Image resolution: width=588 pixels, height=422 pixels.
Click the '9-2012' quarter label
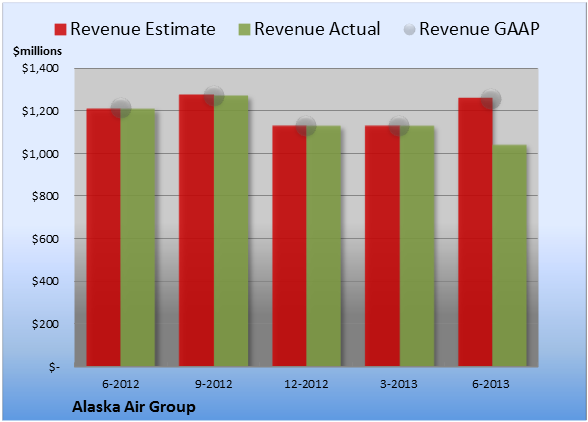[214, 384]
